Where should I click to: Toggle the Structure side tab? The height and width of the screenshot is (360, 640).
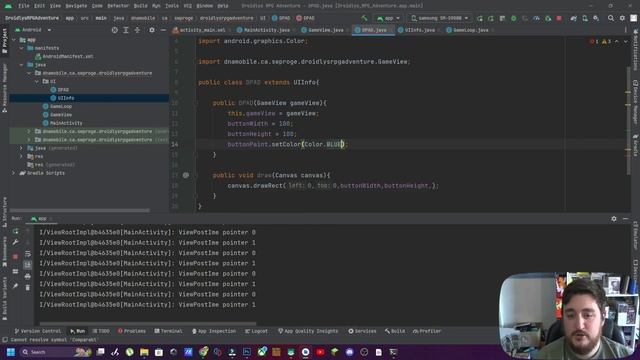pos(4,213)
